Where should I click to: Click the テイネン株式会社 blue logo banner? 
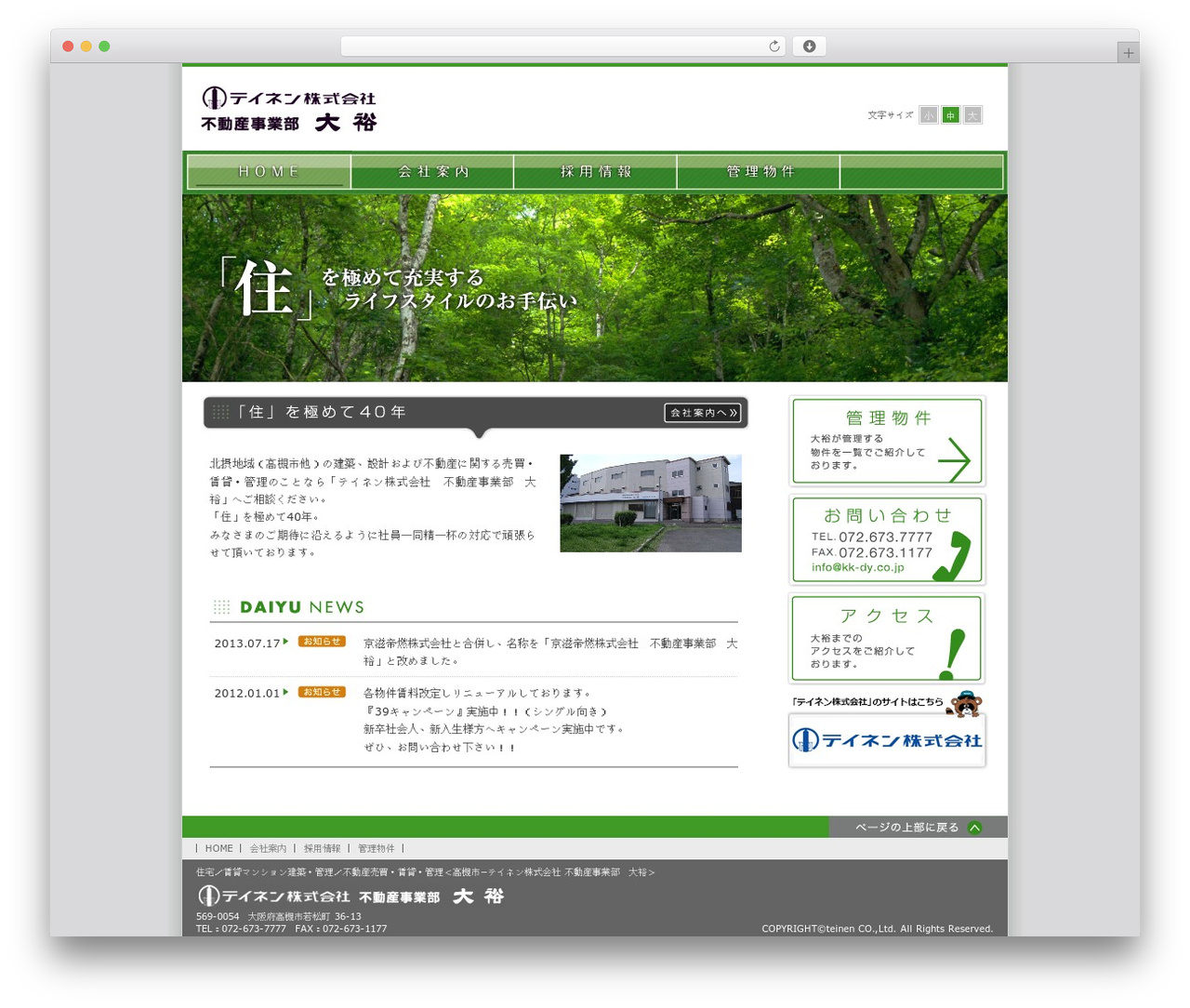tap(887, 740)
